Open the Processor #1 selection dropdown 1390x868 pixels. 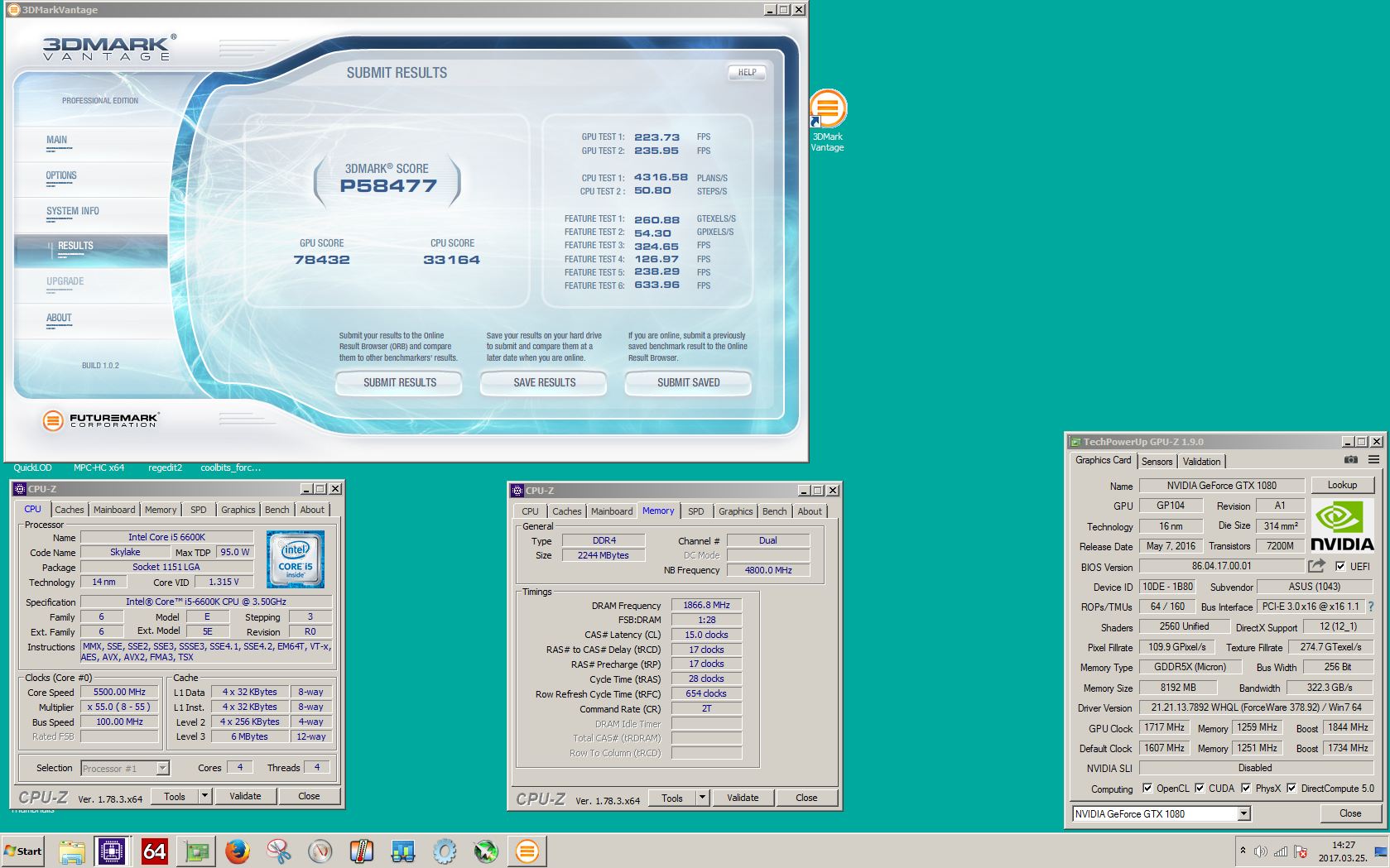point(162,769)
